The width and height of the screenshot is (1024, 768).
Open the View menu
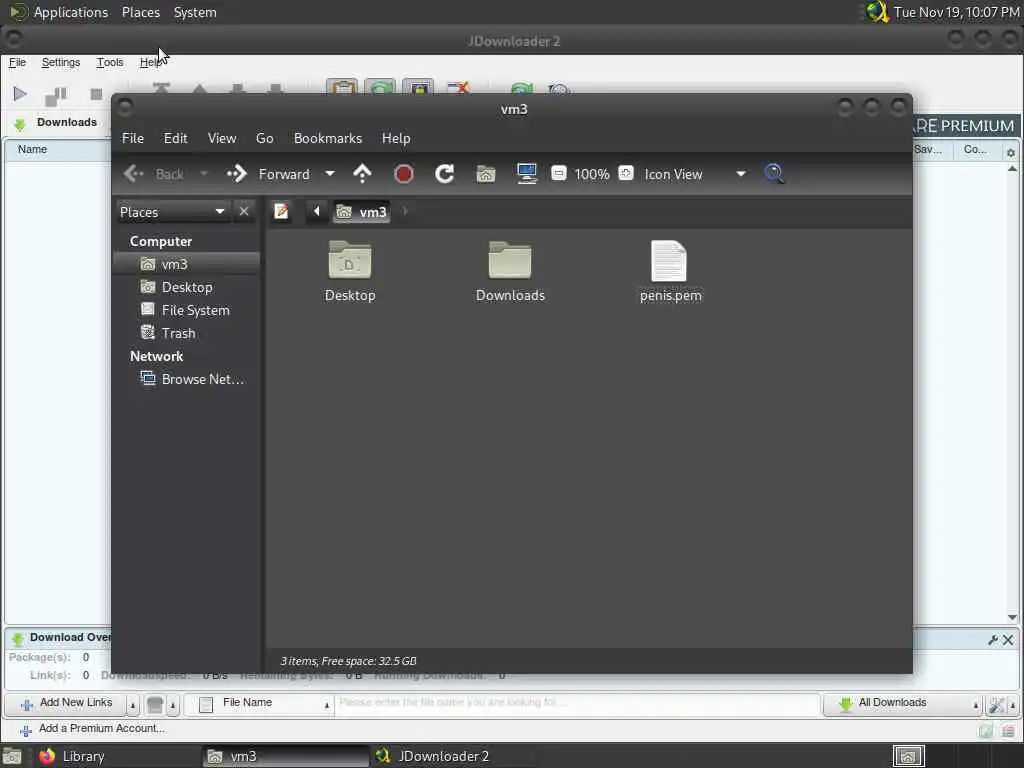[222, 138]
